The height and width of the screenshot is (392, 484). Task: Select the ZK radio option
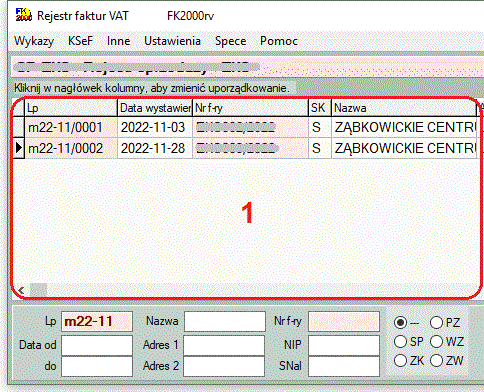400,361
